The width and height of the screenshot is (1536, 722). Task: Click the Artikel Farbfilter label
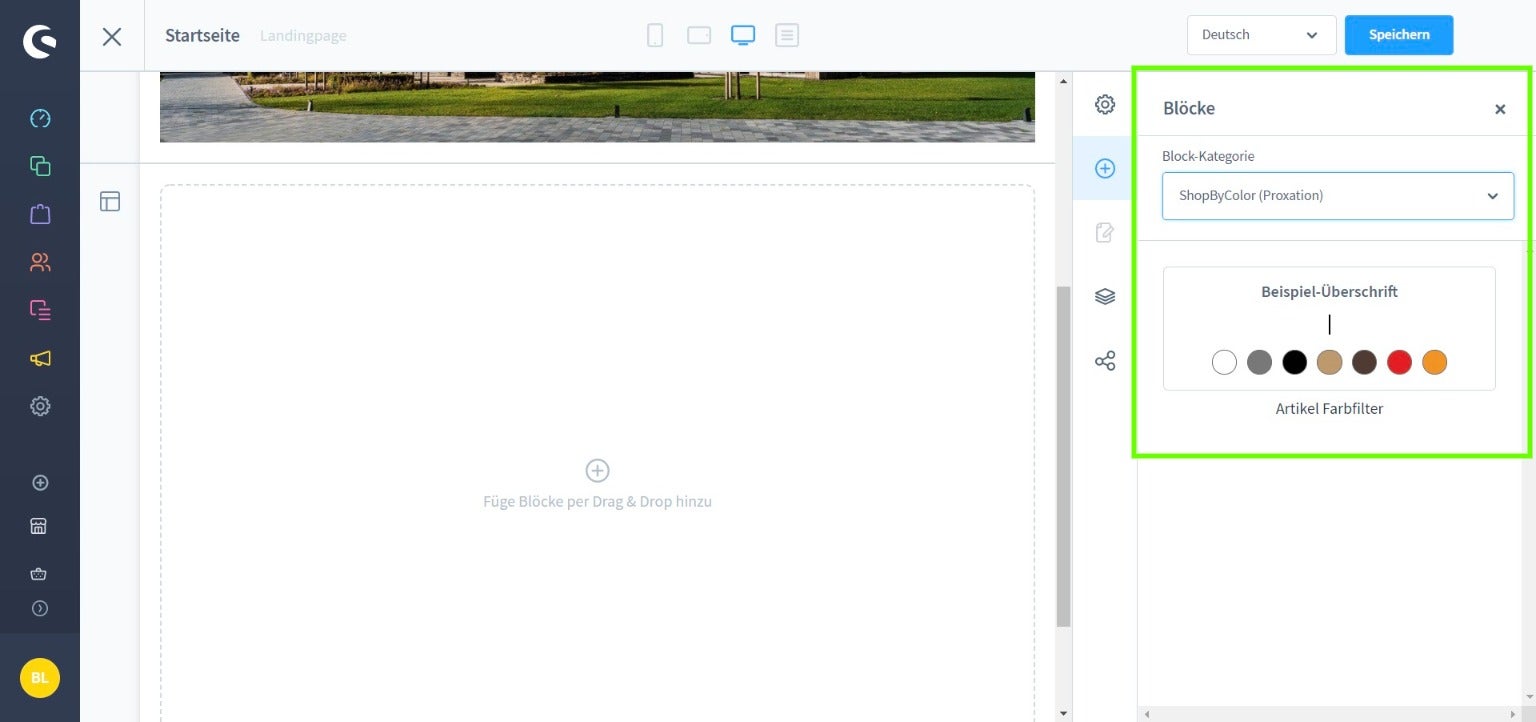[1329, 408]
